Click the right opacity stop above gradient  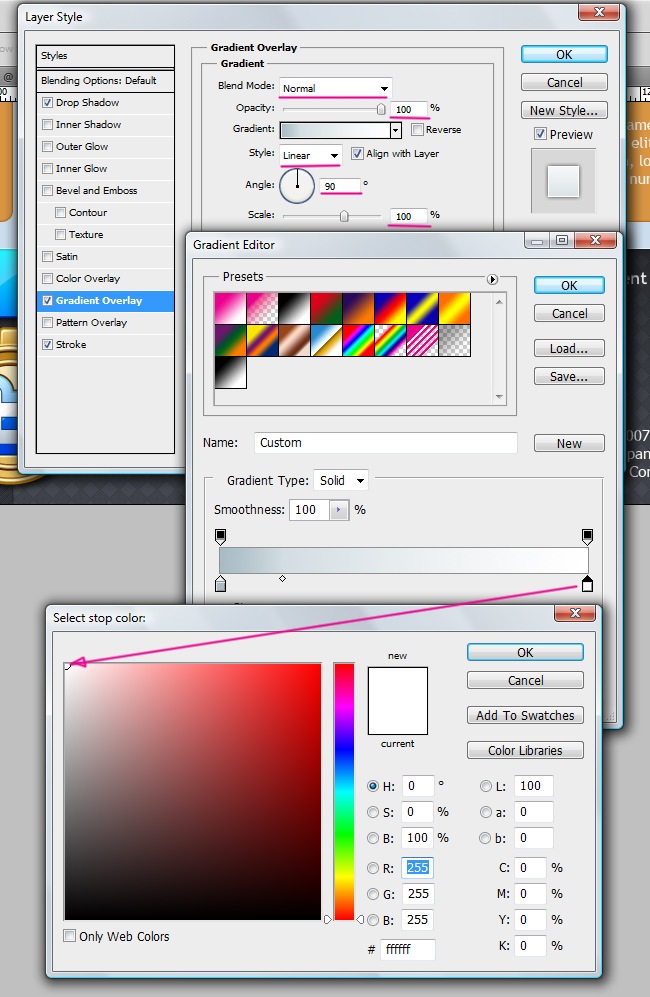(587, 537)
